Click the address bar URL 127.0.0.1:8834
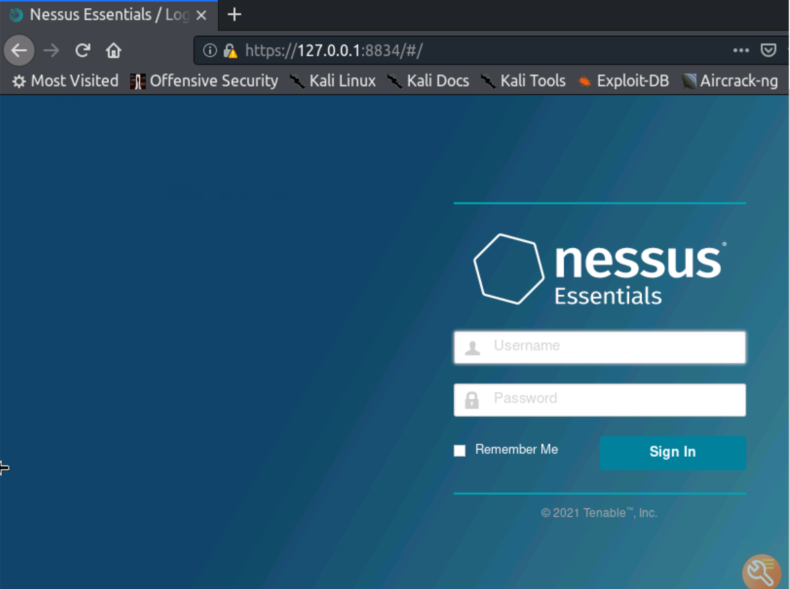The height and width of the screenshot is (589, 790). [334, 50]
